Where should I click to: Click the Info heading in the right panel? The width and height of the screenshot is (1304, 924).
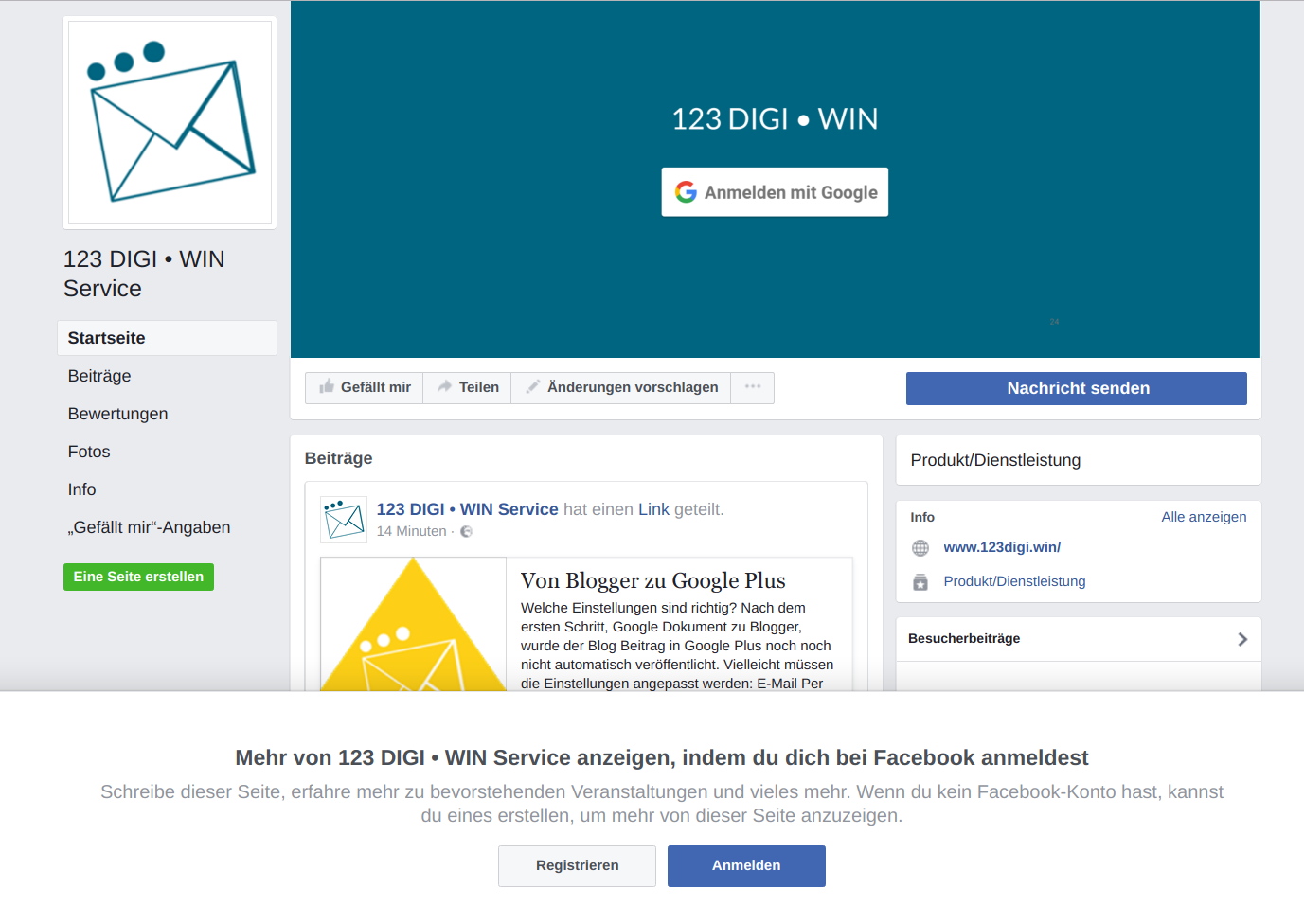tap(922, 517)
